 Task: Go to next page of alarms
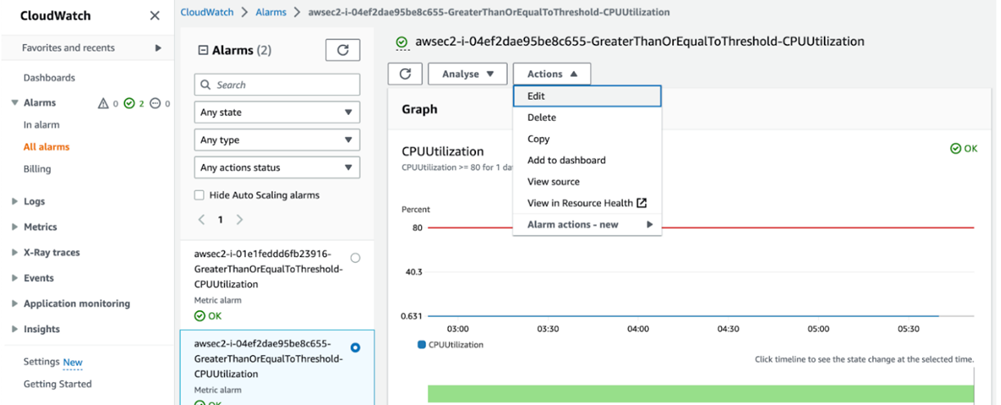point(239,220)
